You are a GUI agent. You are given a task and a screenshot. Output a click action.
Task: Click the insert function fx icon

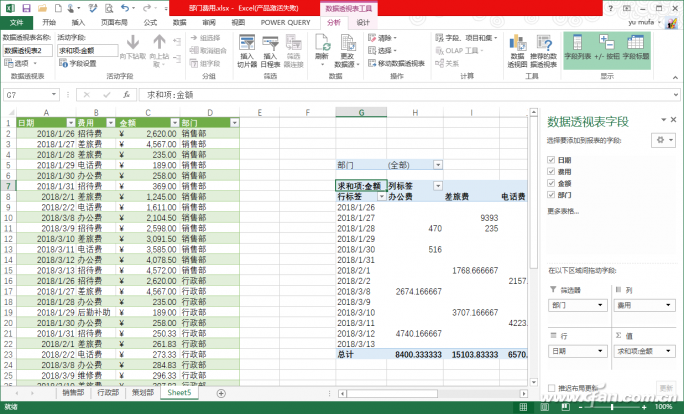coord(126,95)
